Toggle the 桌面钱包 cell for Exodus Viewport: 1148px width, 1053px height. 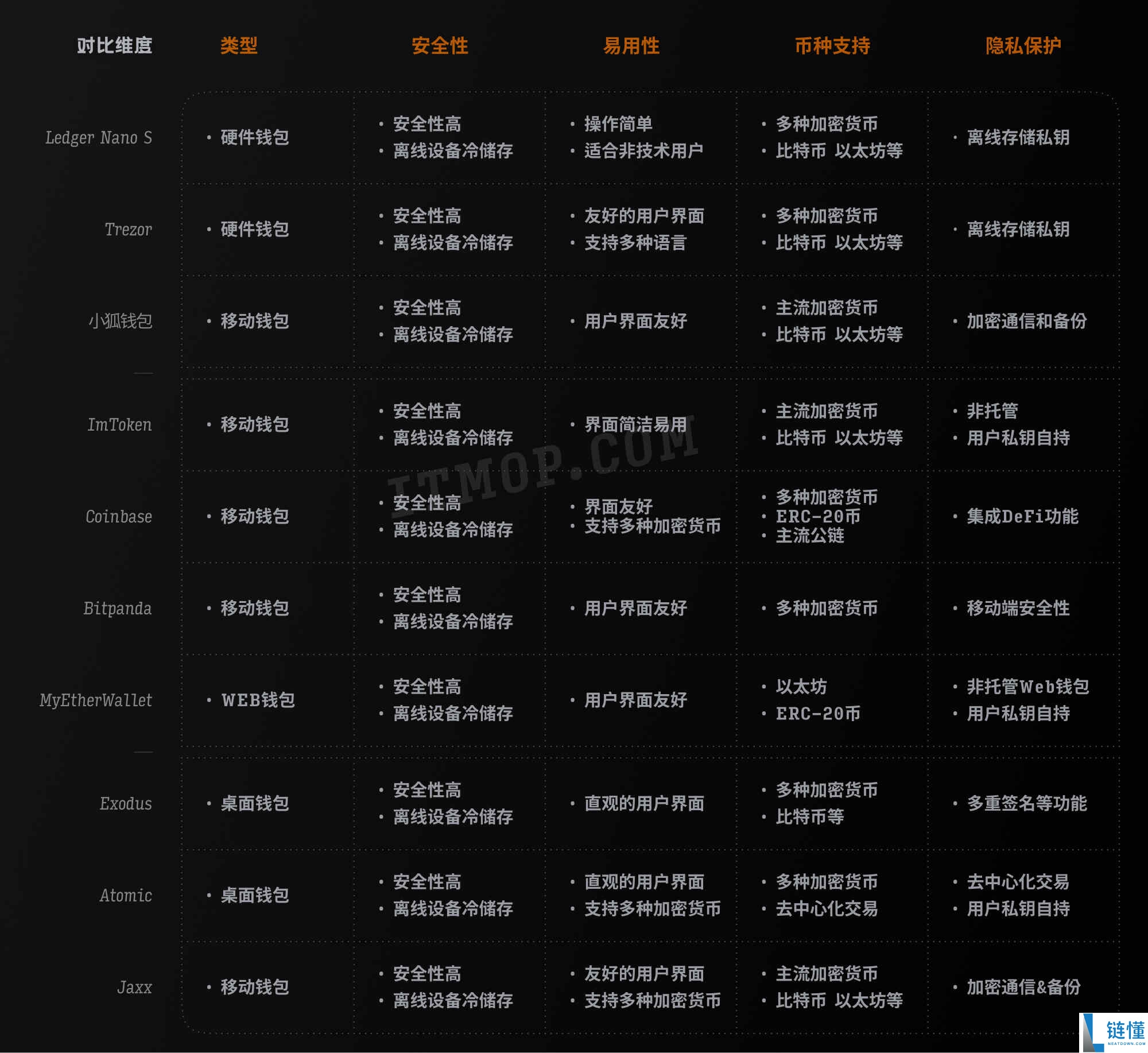[x=255, y=804]
